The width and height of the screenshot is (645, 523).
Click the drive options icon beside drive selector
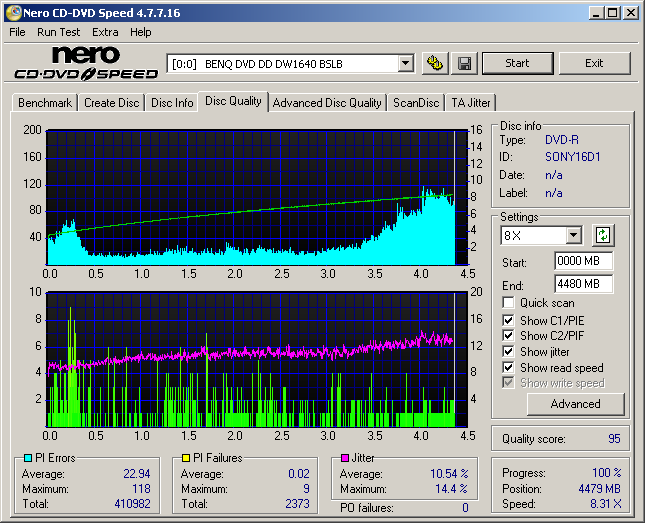pyautogui.click(x=434, y=63)
